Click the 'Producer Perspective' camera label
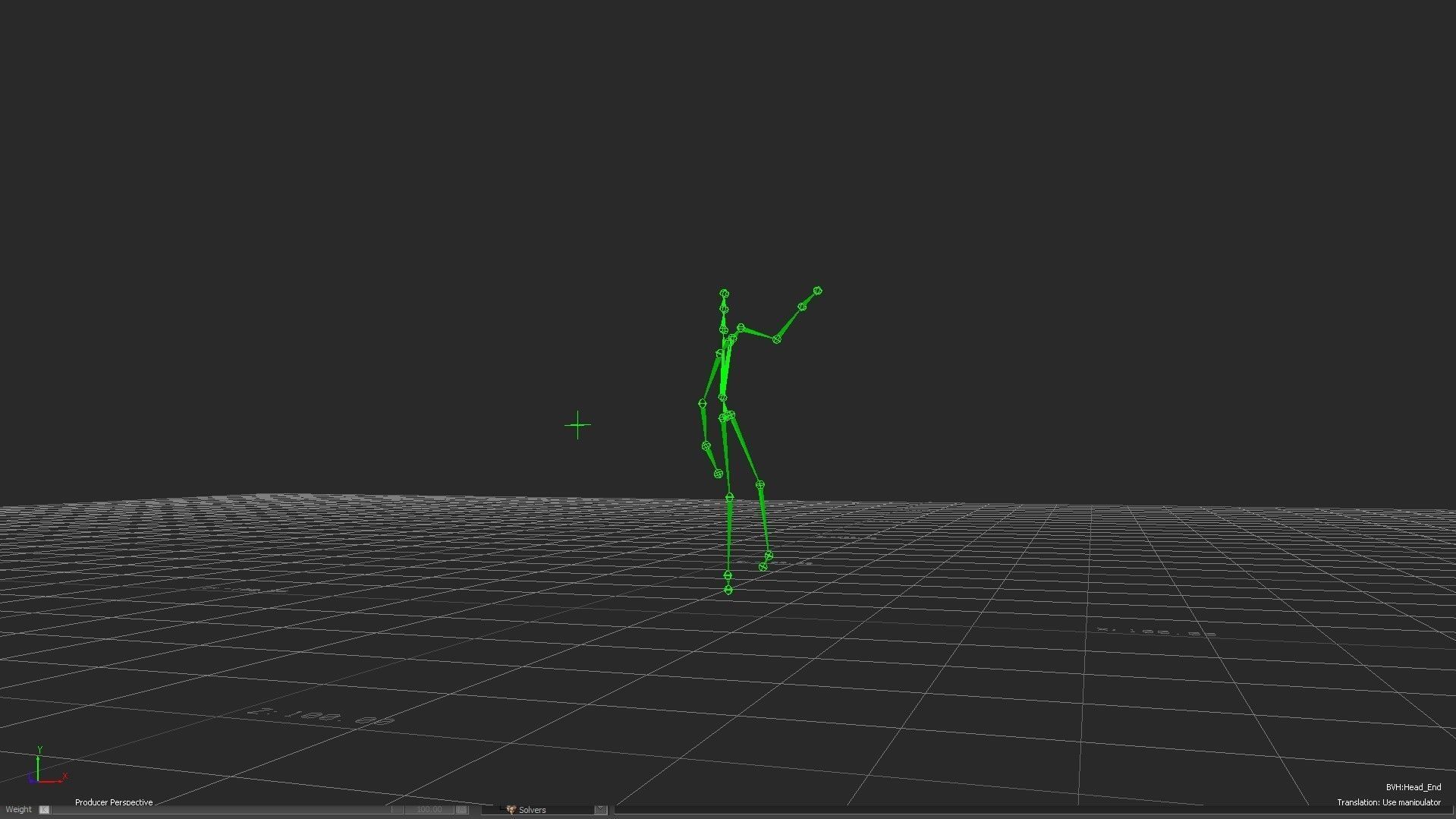Image resolution: width=1456 pixels, height=819 pixels. (x=114, y=802)
